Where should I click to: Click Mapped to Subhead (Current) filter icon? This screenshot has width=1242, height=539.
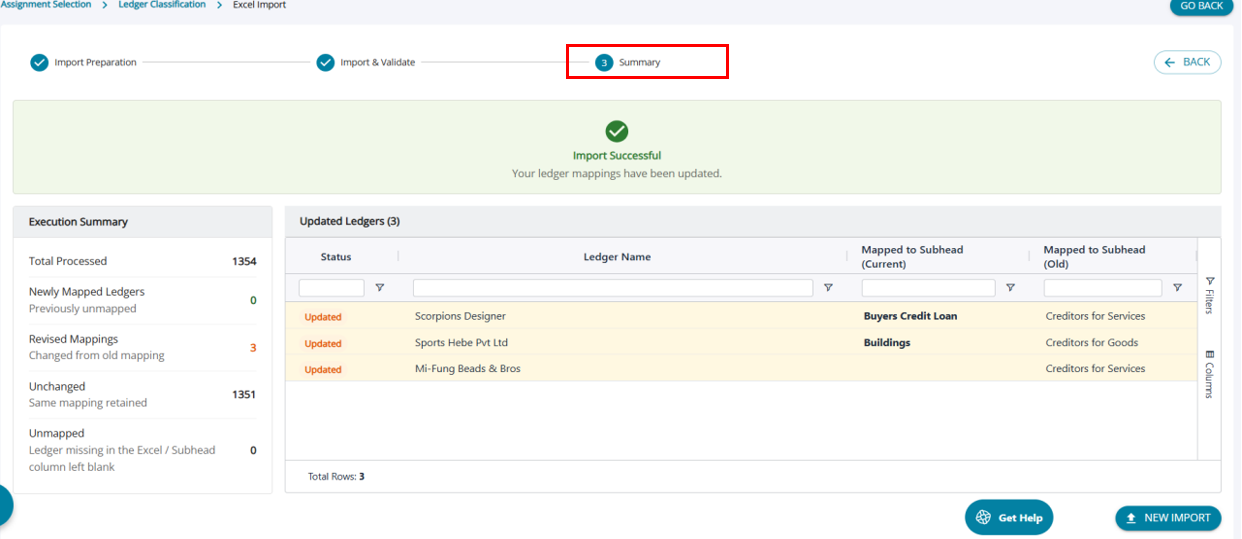1010,288
